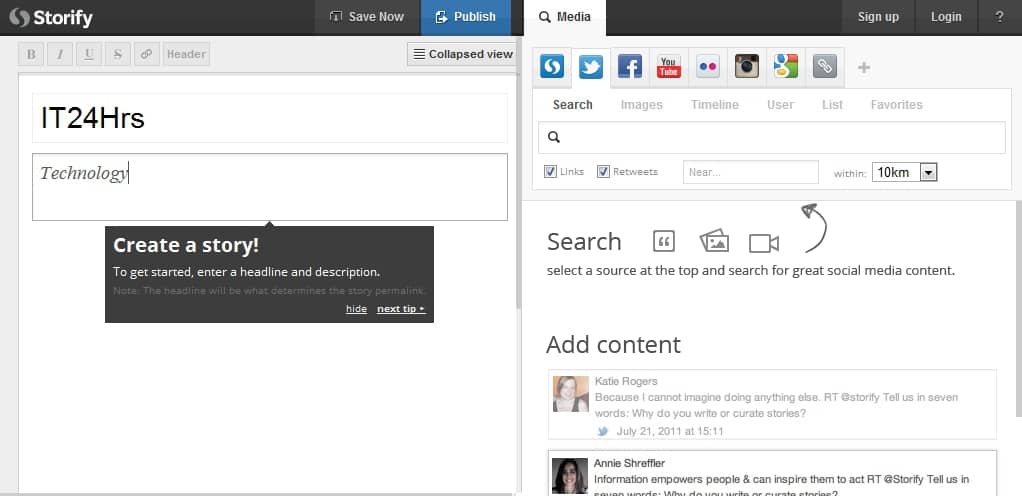This screenshot has height=496, width=1022.
Task: Open the Timeline tab
Action: [714, 105]
